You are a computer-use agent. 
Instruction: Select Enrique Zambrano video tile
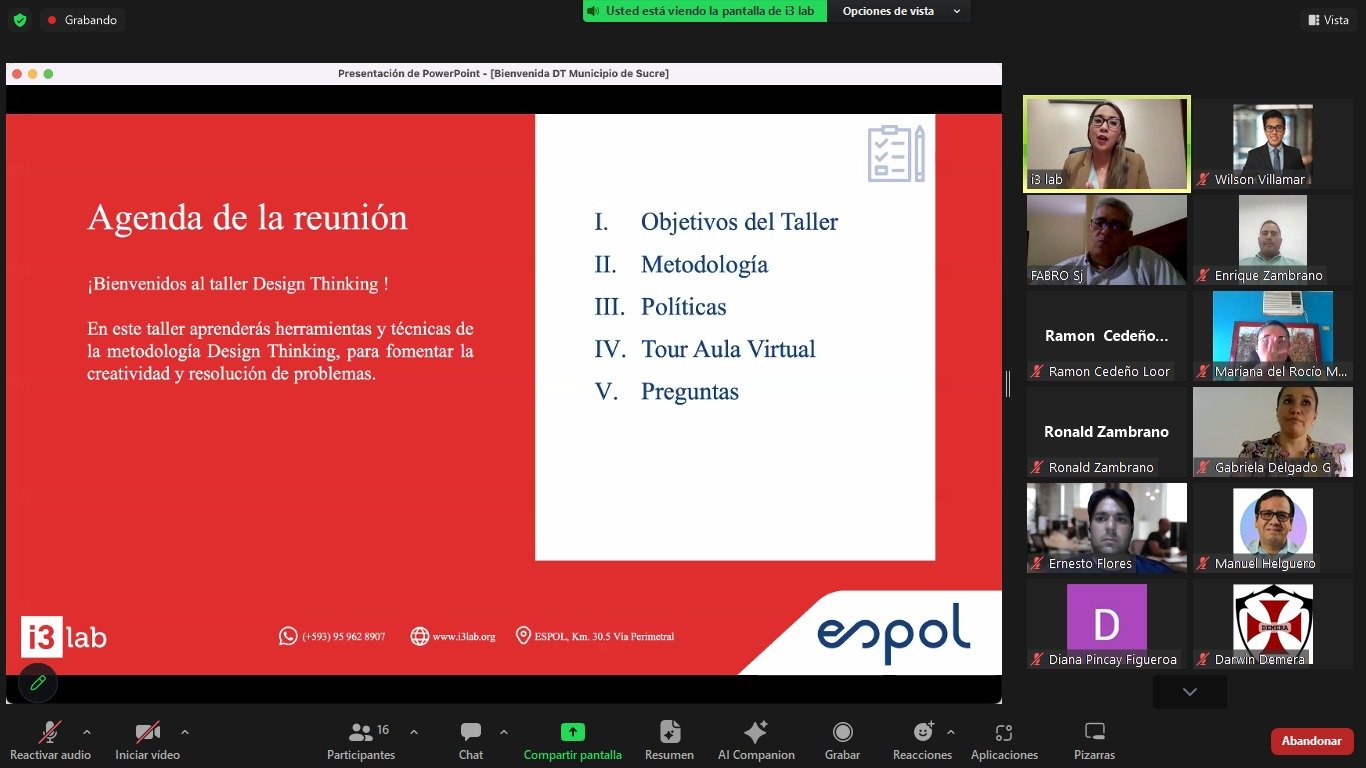point(1273,240)
